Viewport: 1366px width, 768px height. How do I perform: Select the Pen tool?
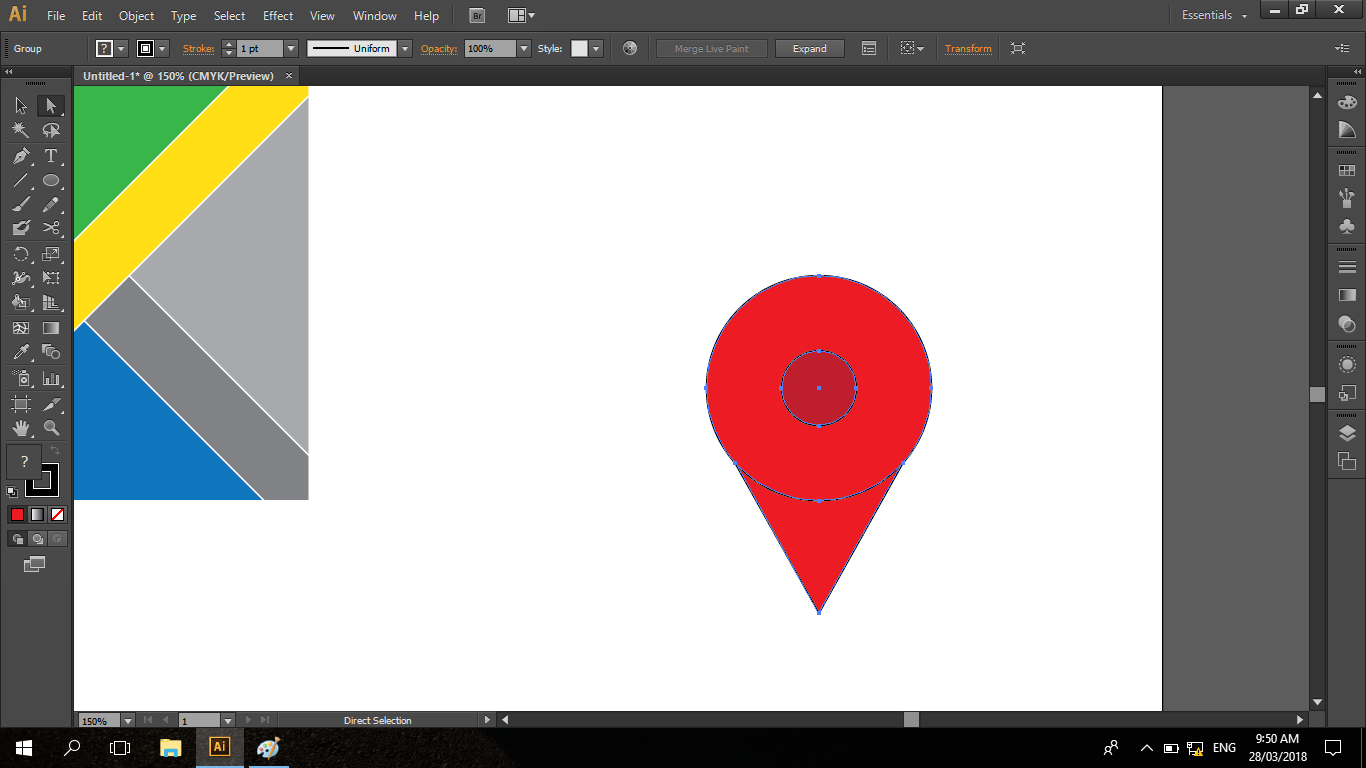click(x=21, y=156)
